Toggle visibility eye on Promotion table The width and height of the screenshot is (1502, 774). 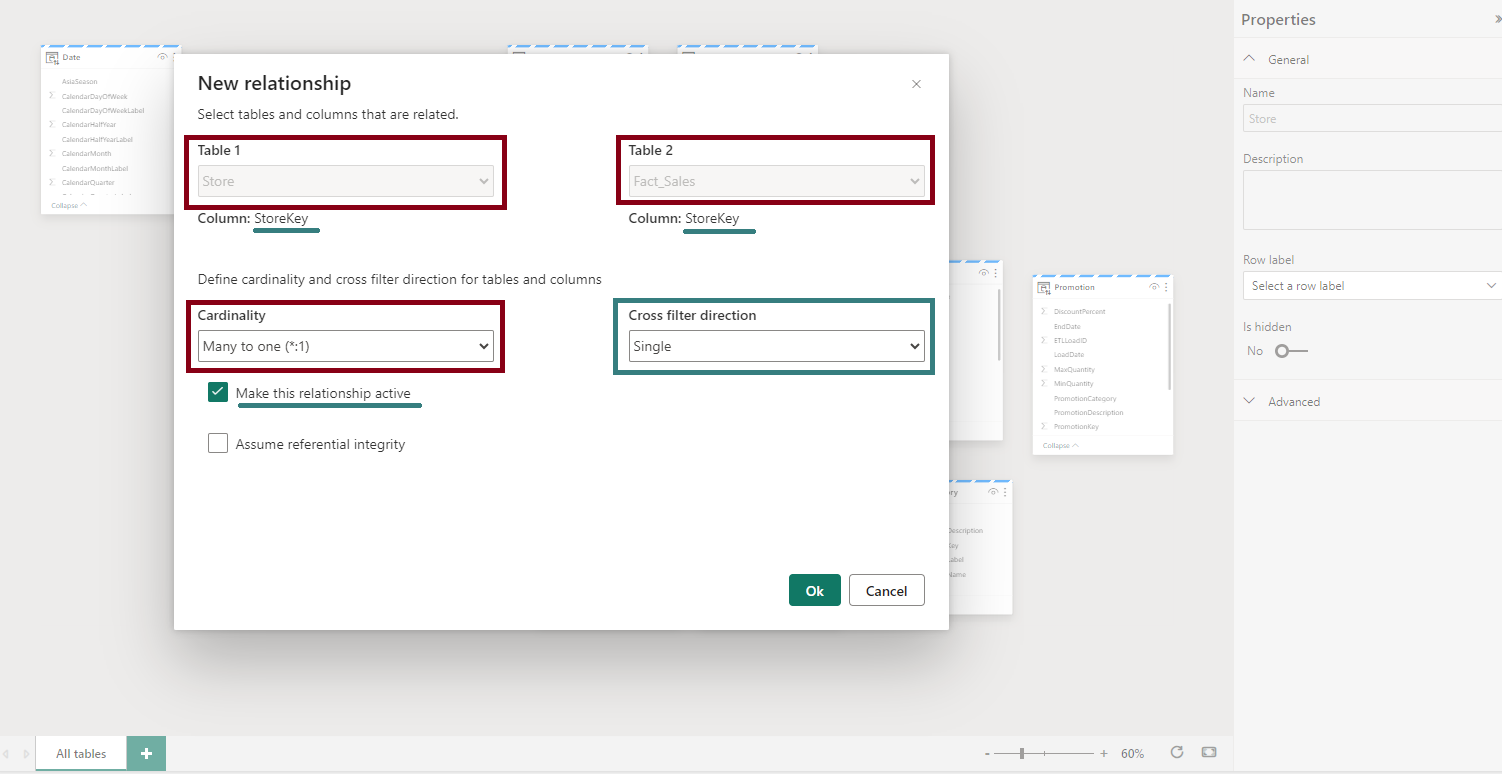point(1153,287)
